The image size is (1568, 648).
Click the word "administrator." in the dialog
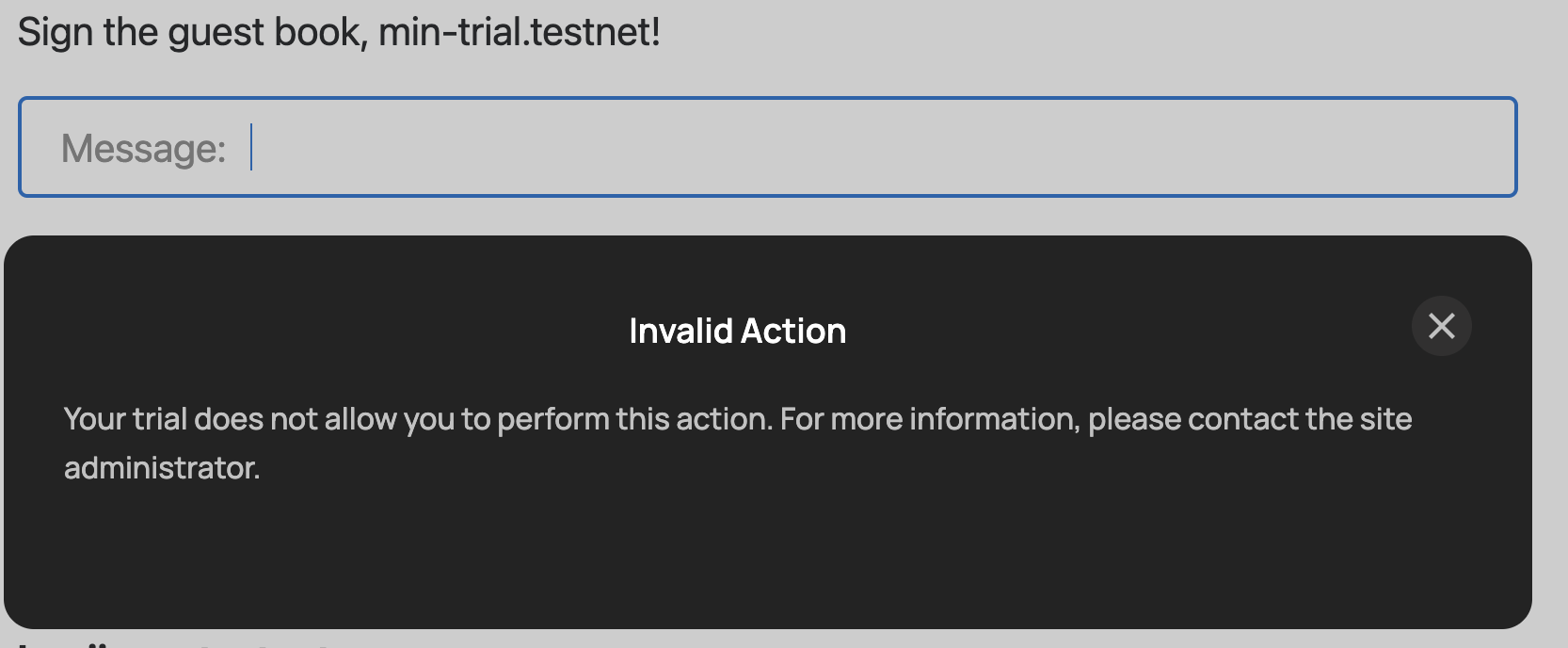tap(162, 468)
